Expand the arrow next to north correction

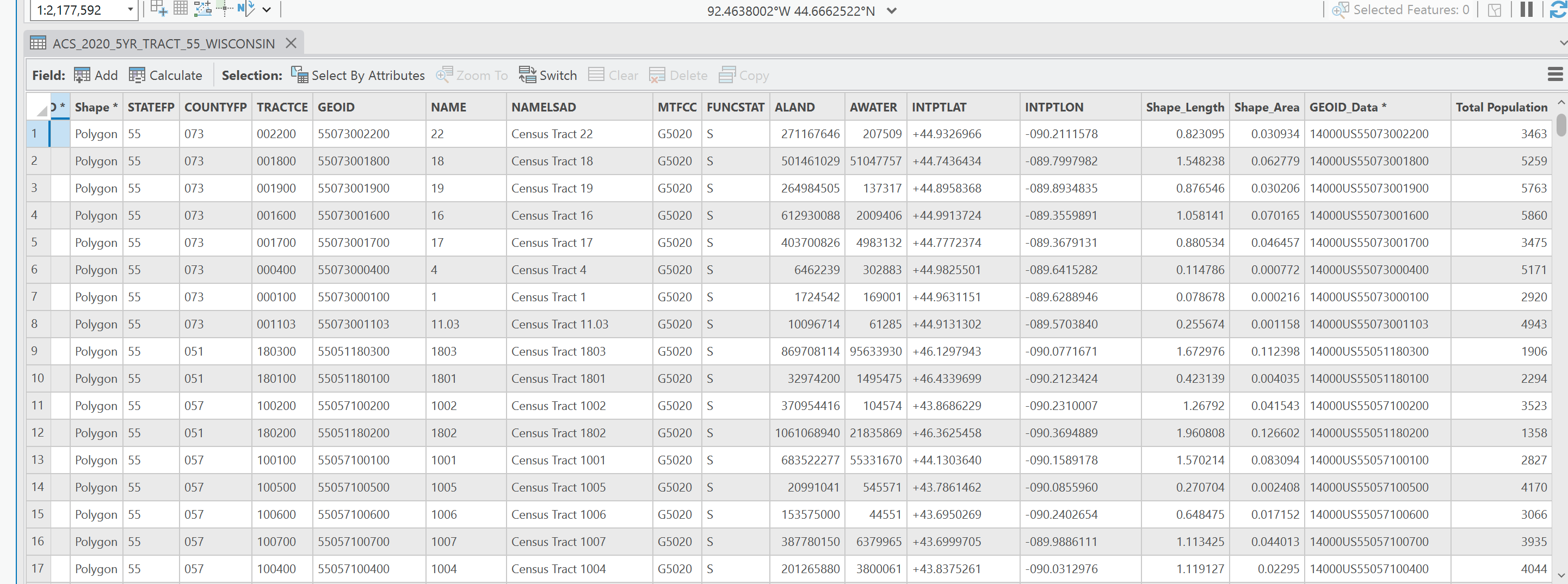(267, 10)
